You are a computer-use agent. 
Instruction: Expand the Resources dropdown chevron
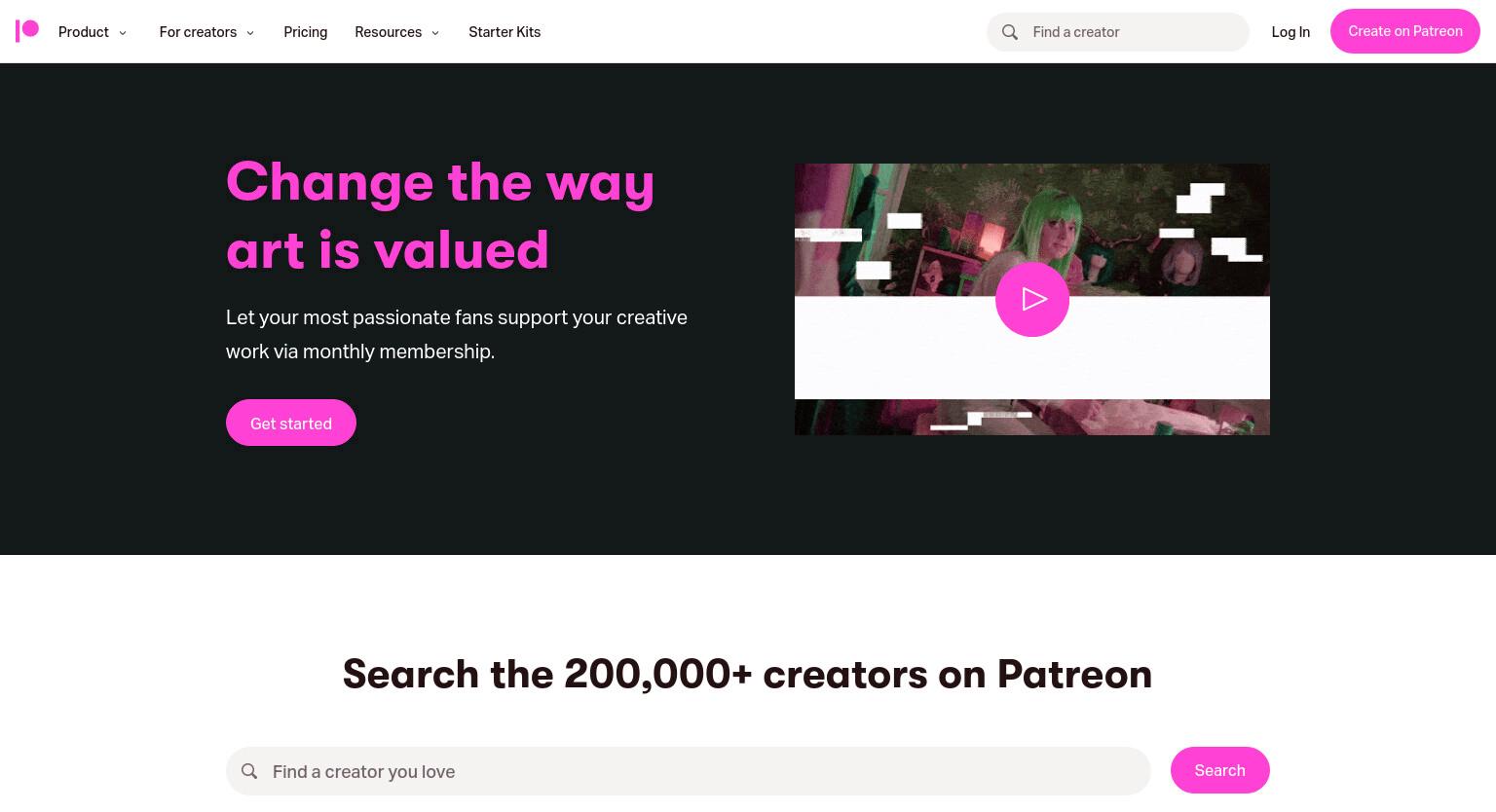click(435, 33)
